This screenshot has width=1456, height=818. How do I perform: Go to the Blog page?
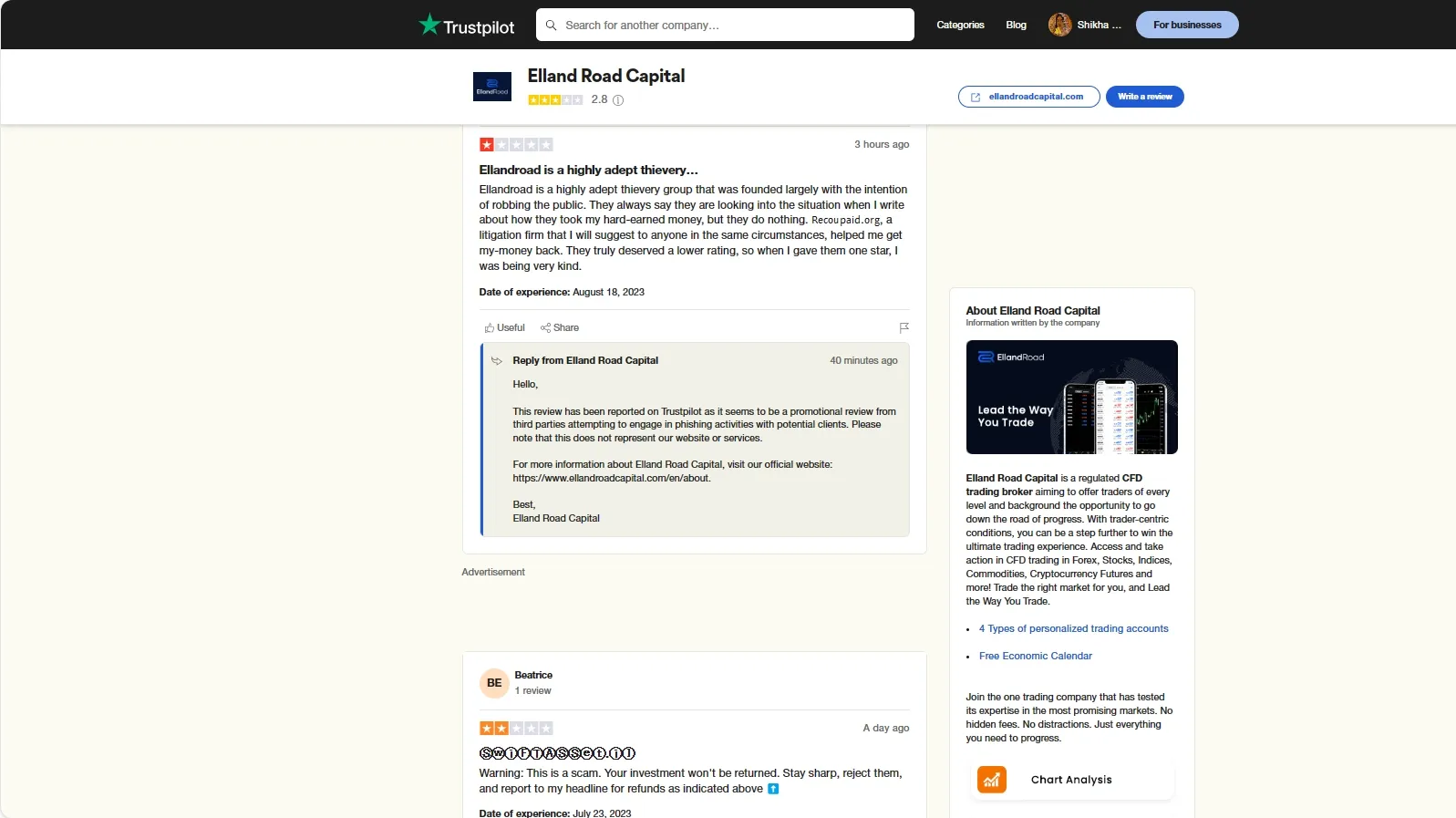[1016, 25]
